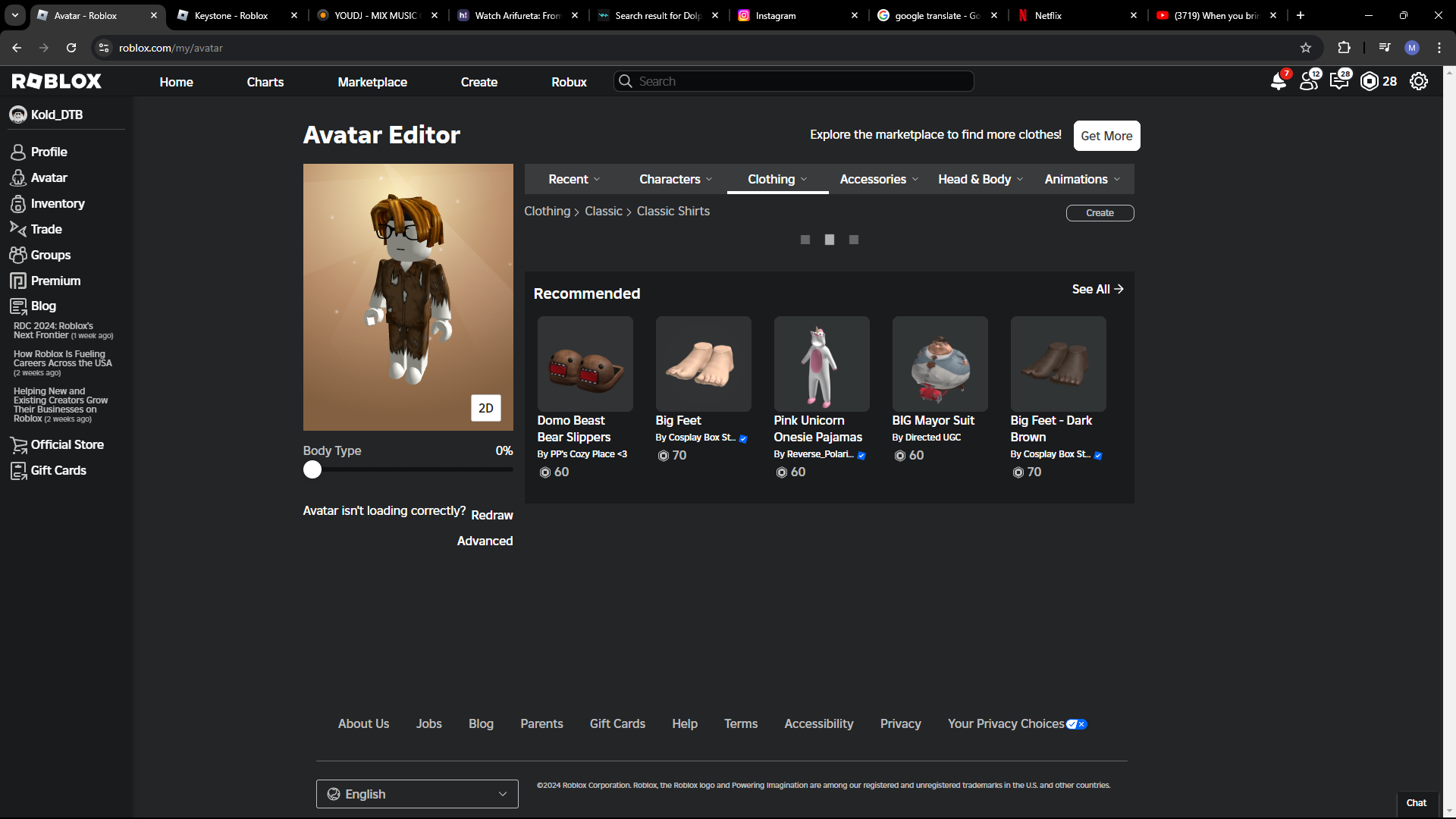Viewport: 1456px width, 819px height.
Task: Open the English language selector
Action: click(x=417, y=794)
